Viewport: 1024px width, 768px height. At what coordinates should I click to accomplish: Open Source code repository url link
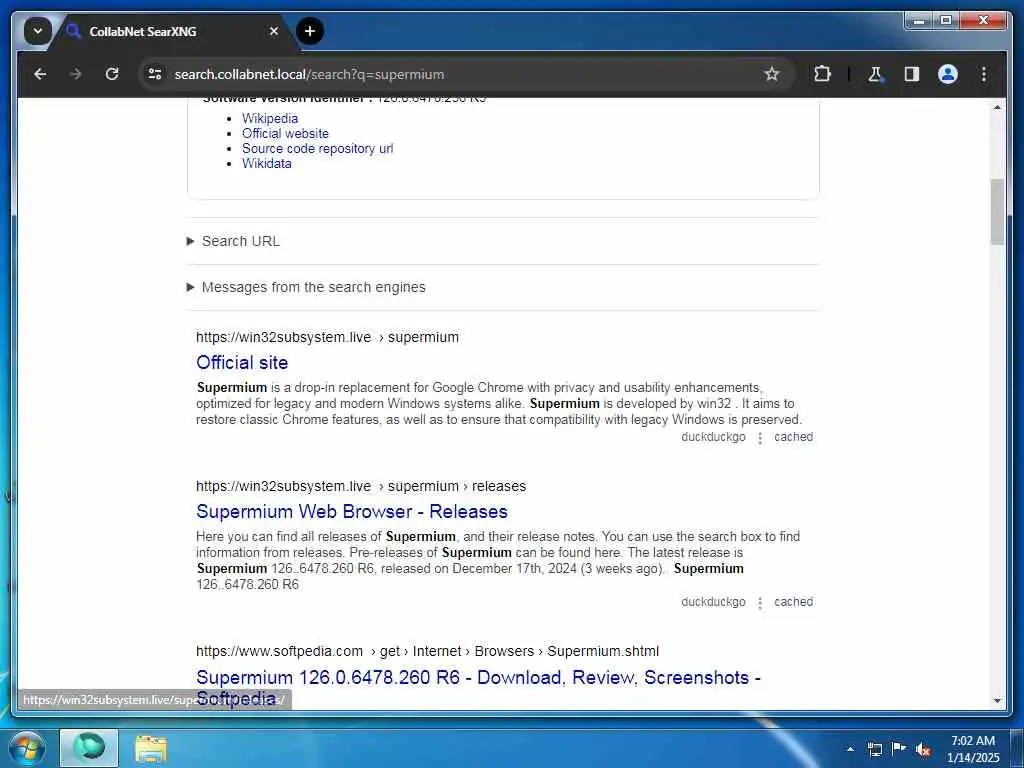317,148
